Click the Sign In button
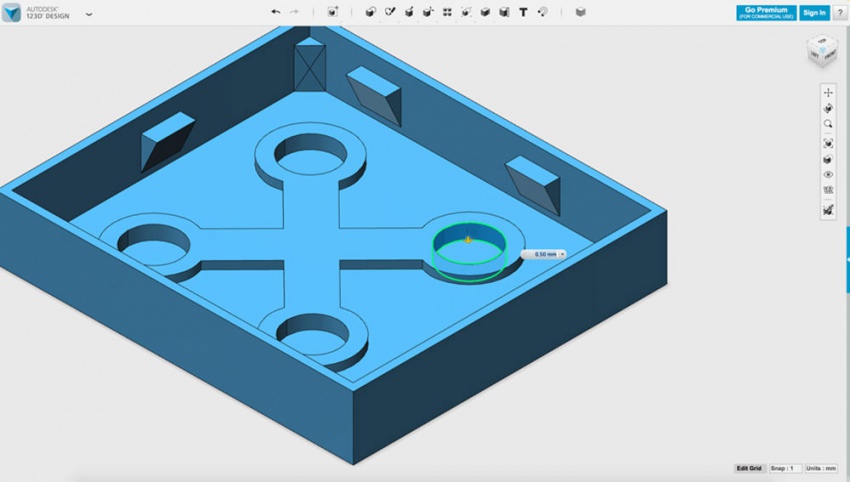Viewport: 850px width, 482px height. (814, 12)
